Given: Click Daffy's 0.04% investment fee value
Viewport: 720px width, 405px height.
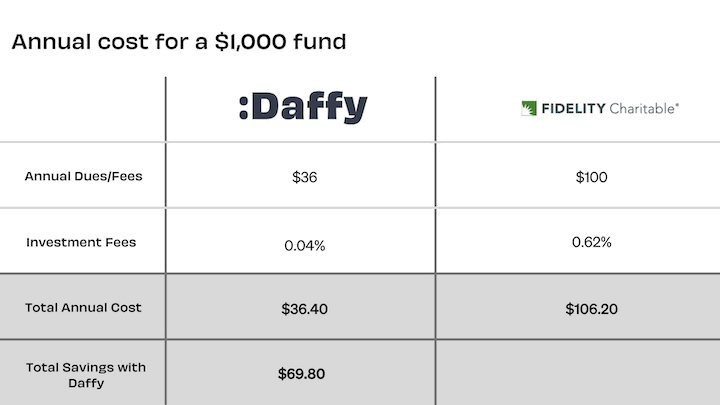Looking at the screenshot, I should (x=304, y=246).
